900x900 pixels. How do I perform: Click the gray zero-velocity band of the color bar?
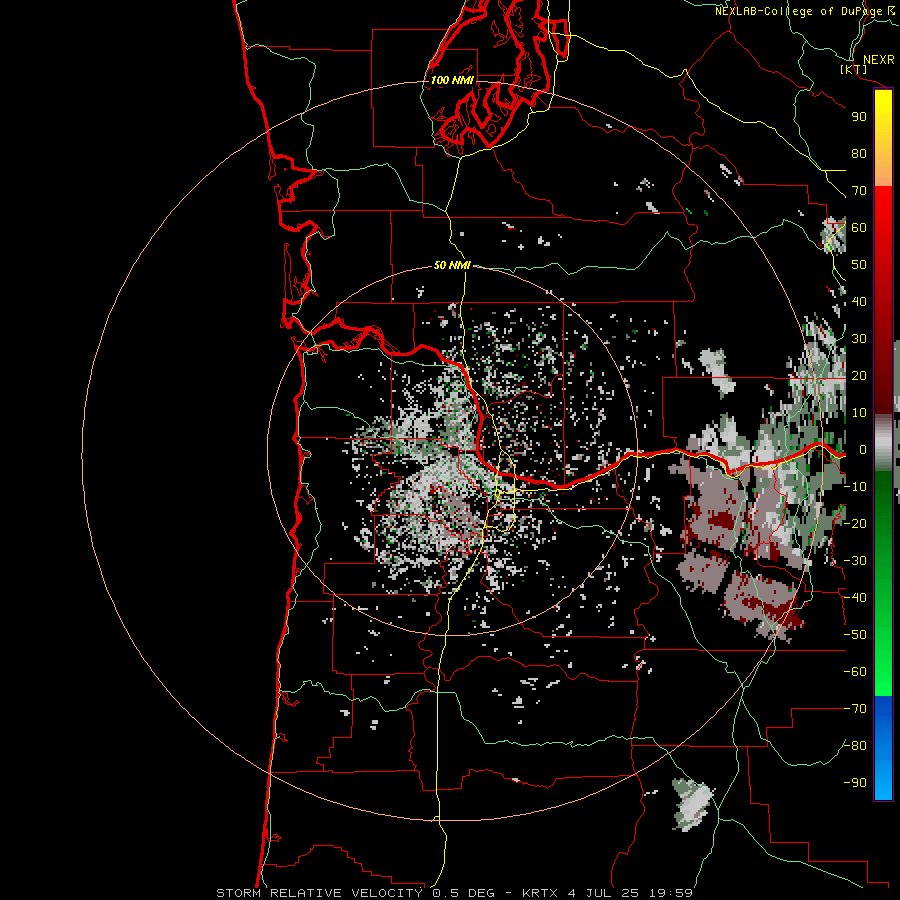[883, 443]
